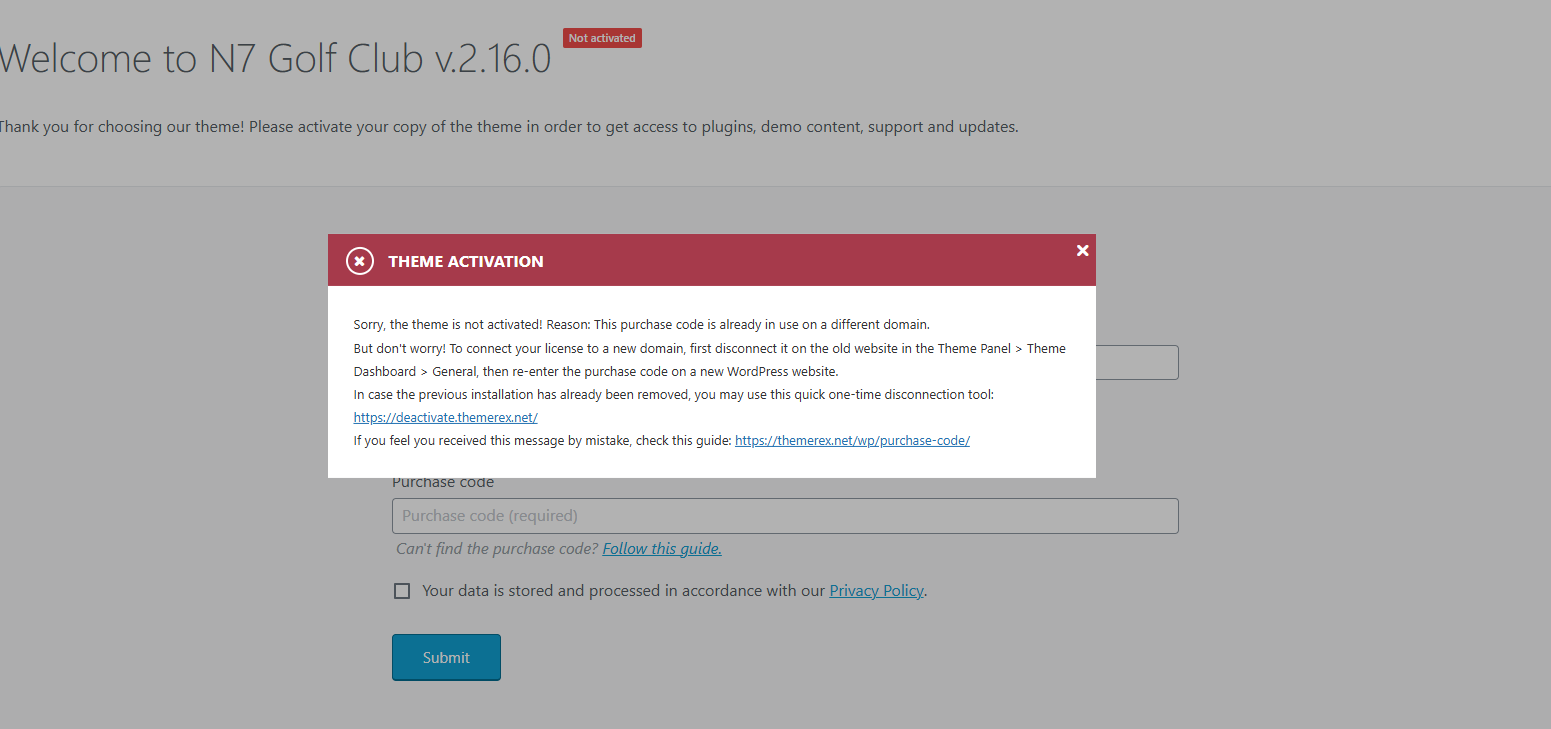Click into the Purchase code input field
This screenshot has height=729, width=1551.
click(x=785, y=516)
